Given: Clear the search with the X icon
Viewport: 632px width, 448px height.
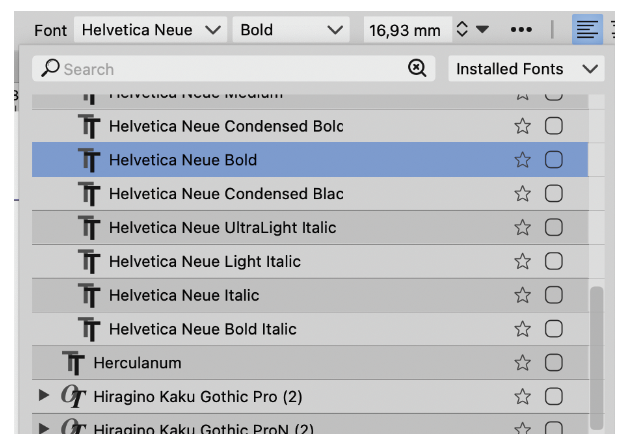Looking at the screenshot, I should coord(417,68).
